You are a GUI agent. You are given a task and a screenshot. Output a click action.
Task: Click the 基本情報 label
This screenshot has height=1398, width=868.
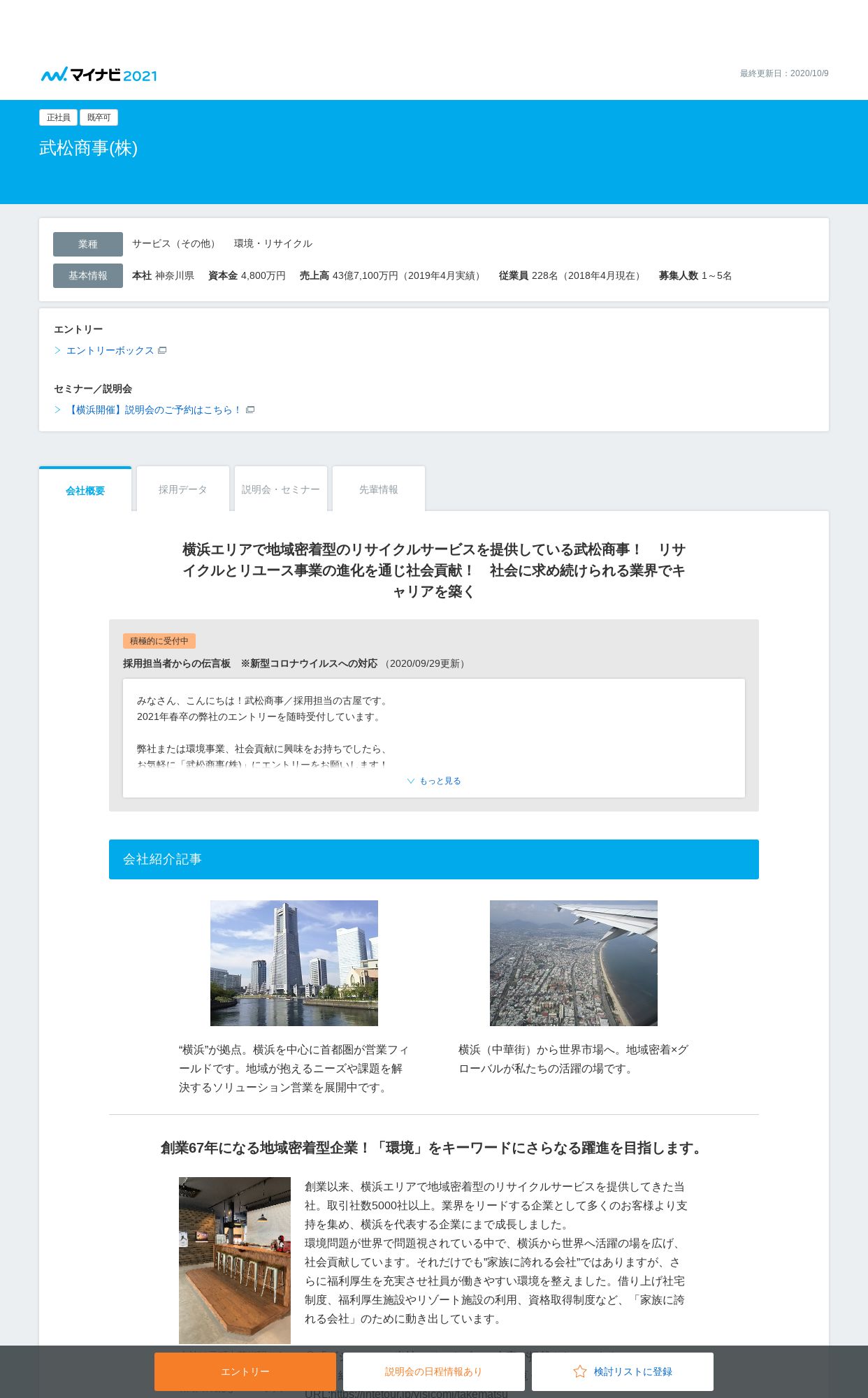pos(88,275)
